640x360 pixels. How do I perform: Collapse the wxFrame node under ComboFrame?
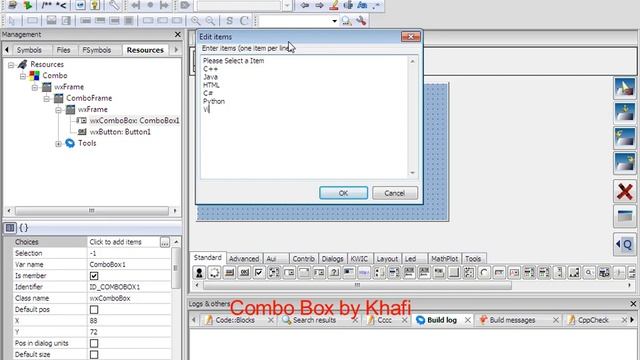[x=58, y=110]
